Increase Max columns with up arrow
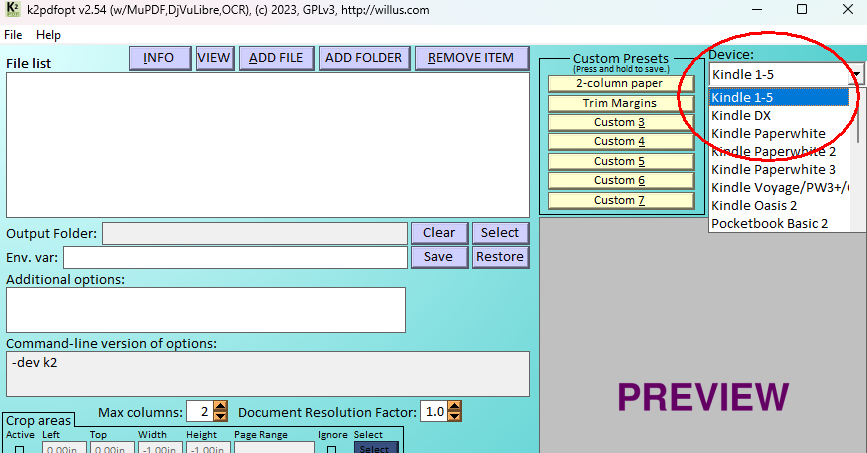 pos(220,407)
